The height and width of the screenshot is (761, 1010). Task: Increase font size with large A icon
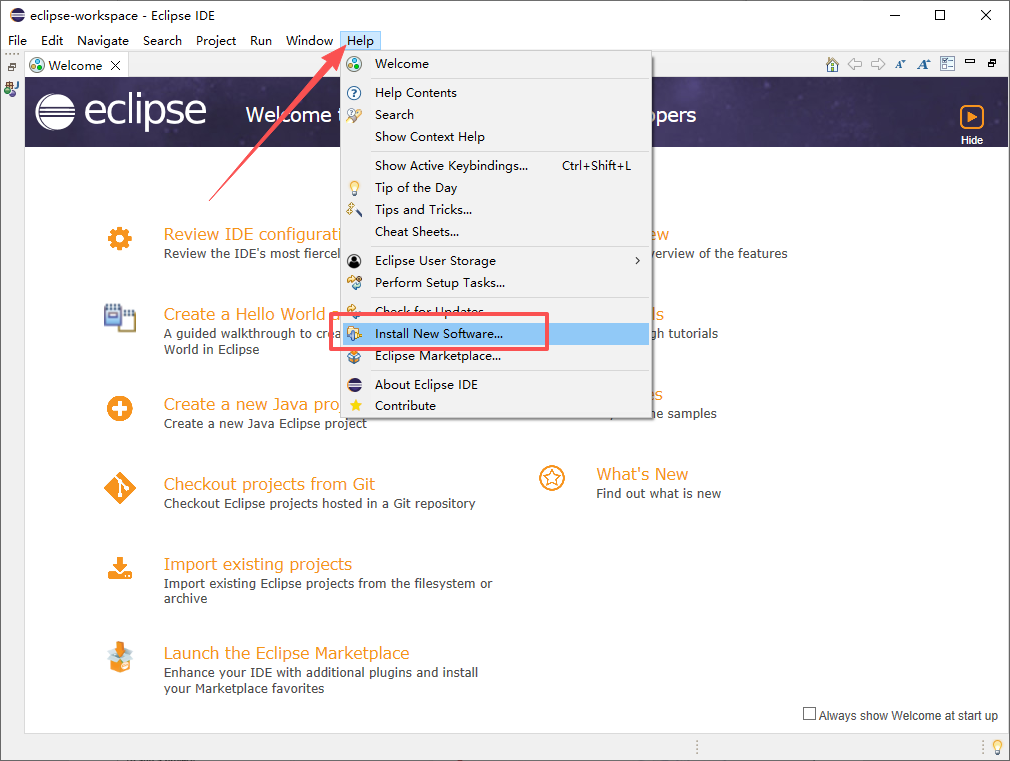click(924, 64)
